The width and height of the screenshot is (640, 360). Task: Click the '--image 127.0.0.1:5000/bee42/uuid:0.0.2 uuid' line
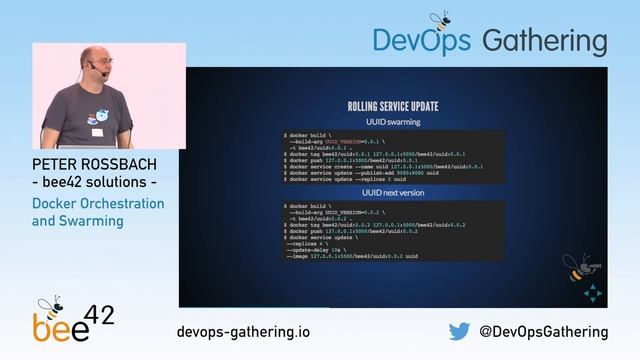tap(352, 256)
